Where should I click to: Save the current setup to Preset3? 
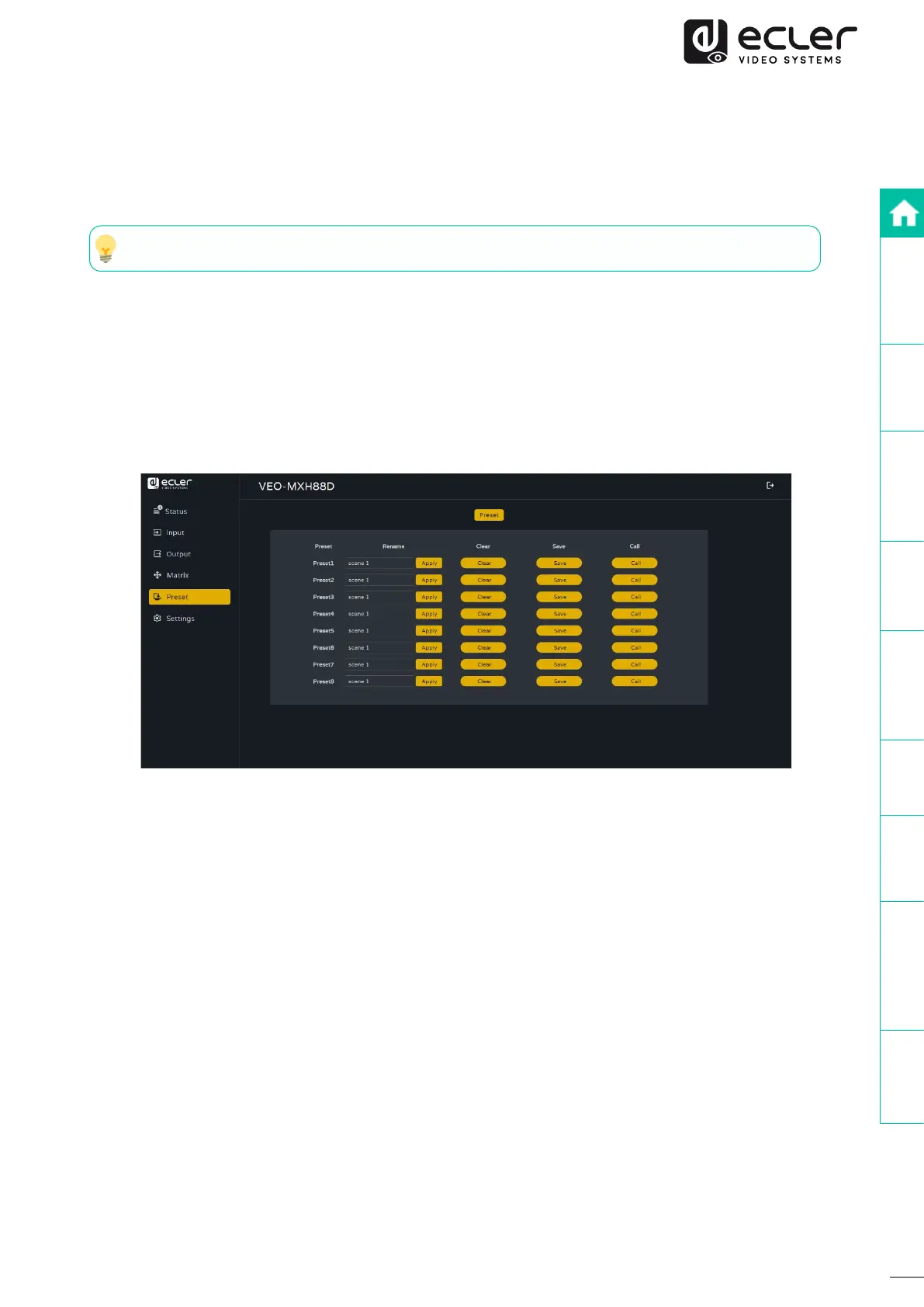click(559, 597)
